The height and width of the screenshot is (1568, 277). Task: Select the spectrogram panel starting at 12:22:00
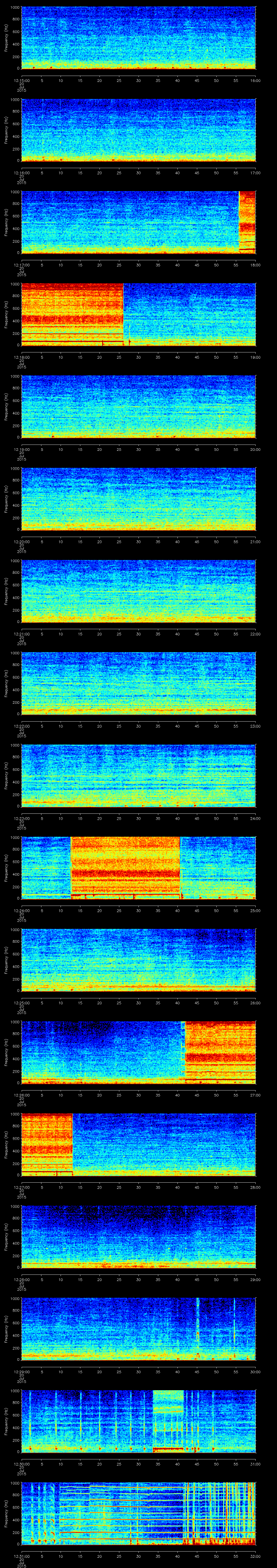point(138,683)
